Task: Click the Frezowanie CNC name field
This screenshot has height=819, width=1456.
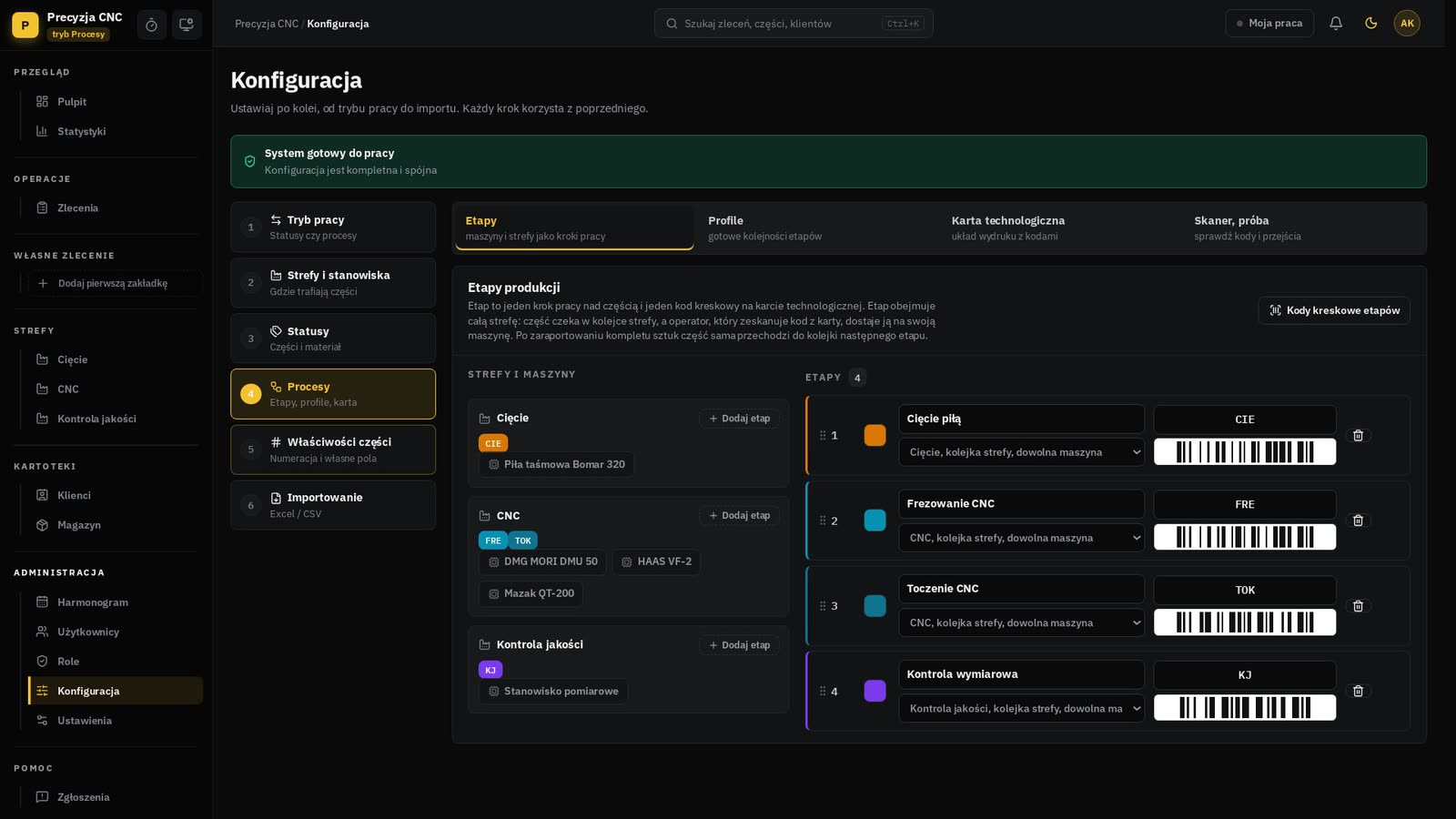Action: [x=1021, y=504]
